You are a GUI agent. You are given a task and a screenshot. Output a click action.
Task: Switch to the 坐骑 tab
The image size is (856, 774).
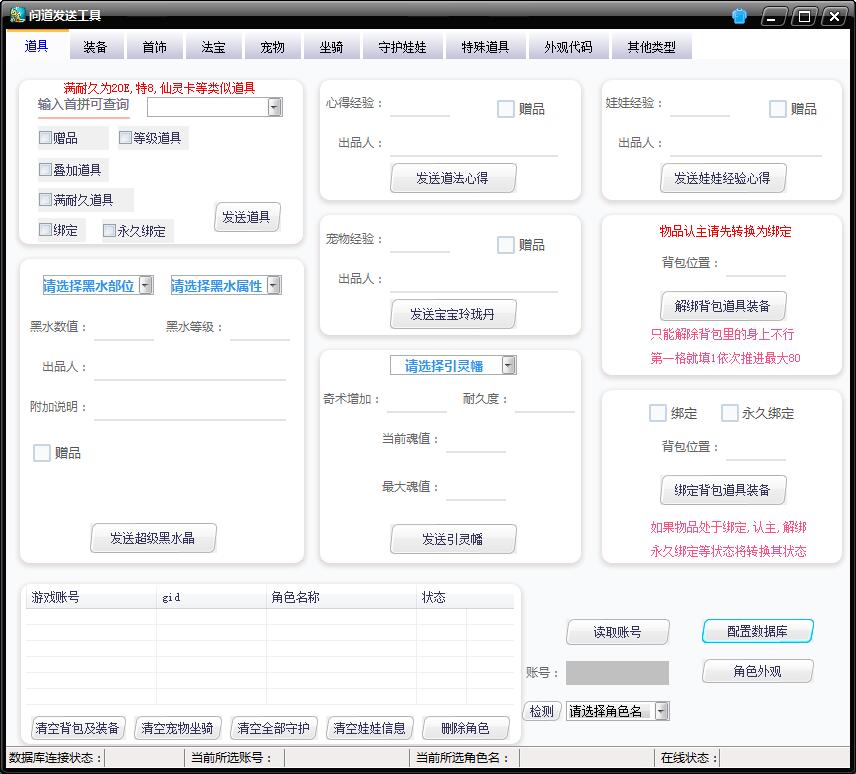tap(331, 47)
